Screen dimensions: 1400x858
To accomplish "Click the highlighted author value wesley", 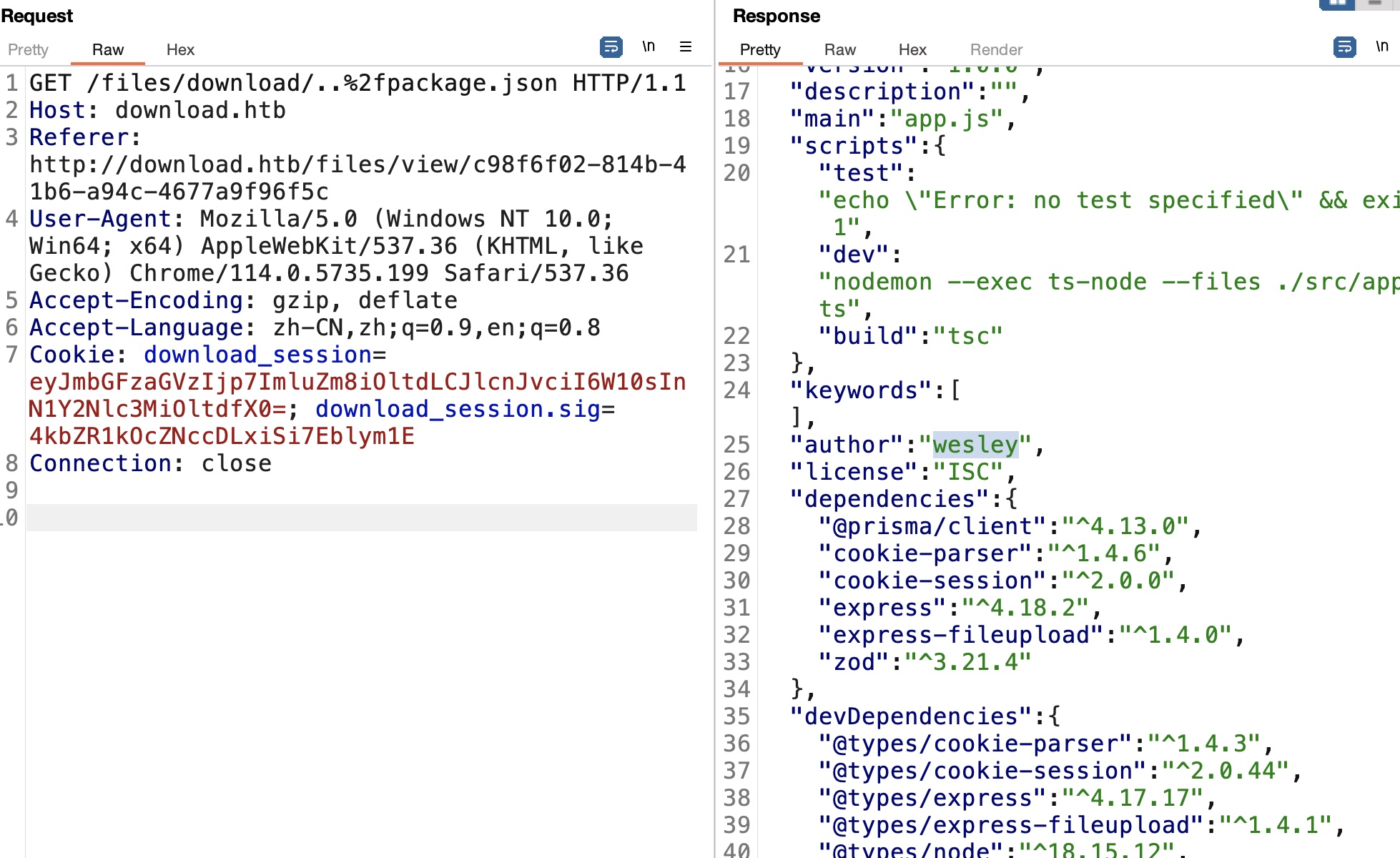I will point(975,445).
